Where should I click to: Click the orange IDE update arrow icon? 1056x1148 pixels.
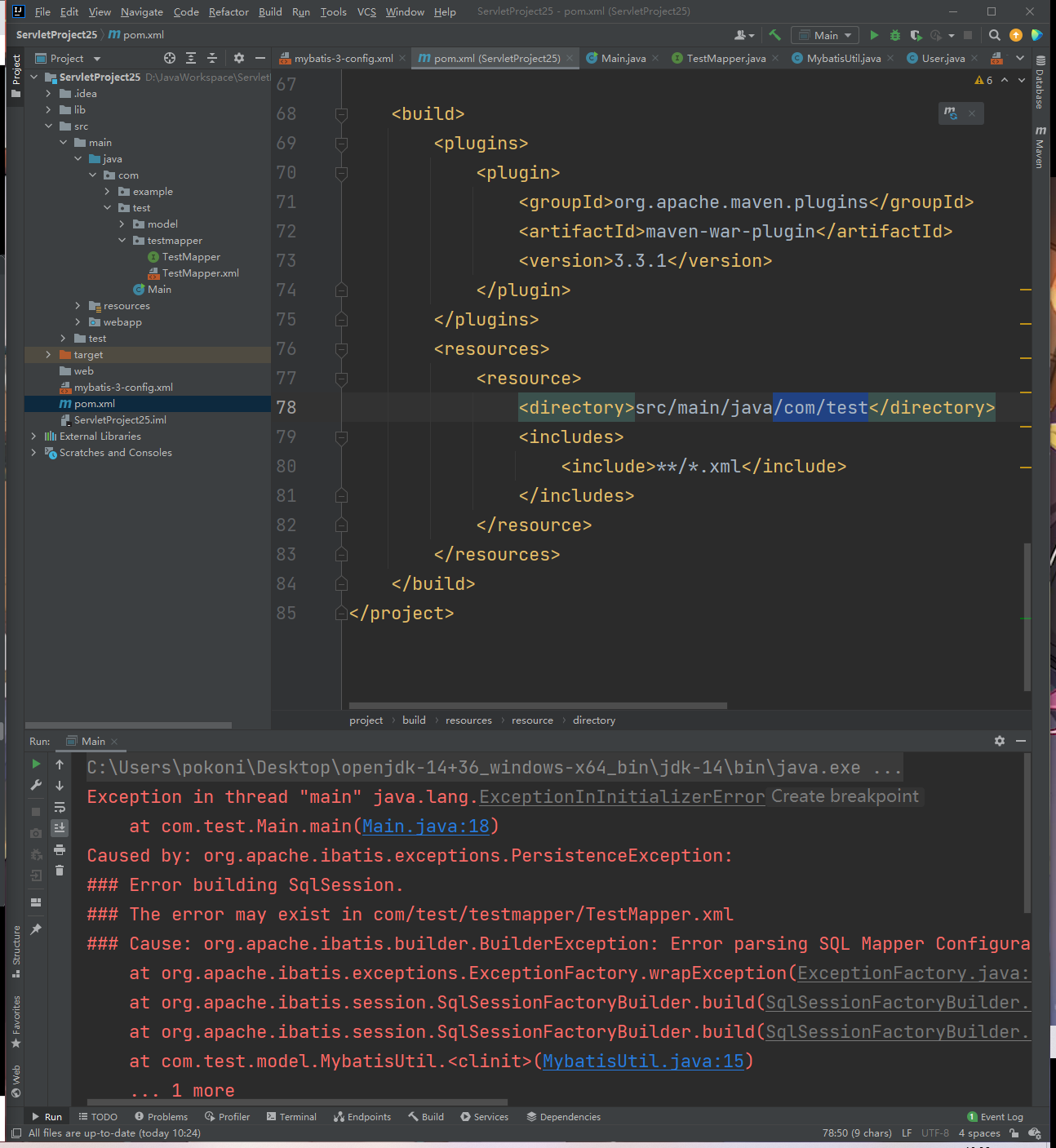pyautogui.click(x=1016, y=35)
